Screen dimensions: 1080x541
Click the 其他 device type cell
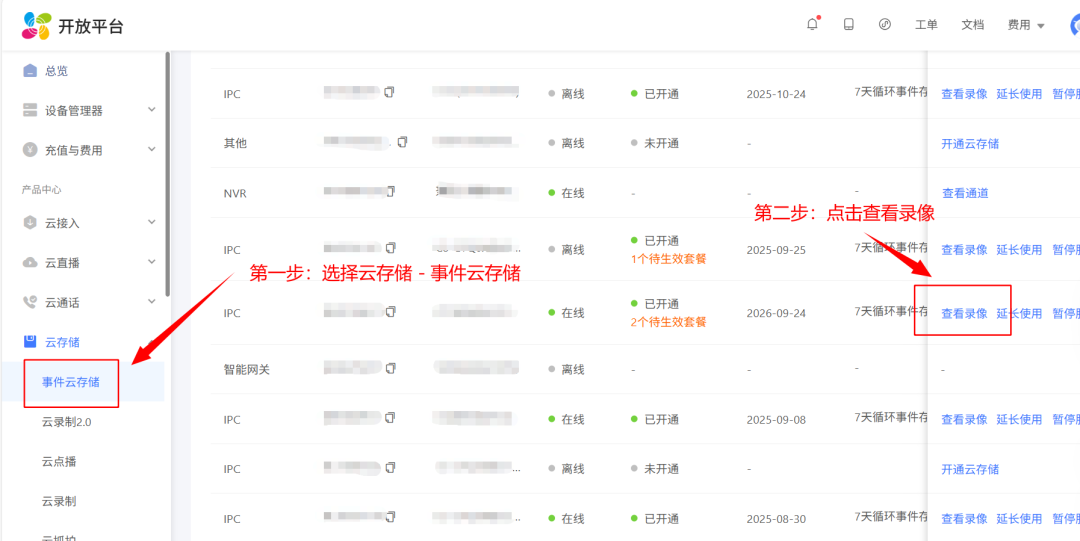click(x=235, y=144)
